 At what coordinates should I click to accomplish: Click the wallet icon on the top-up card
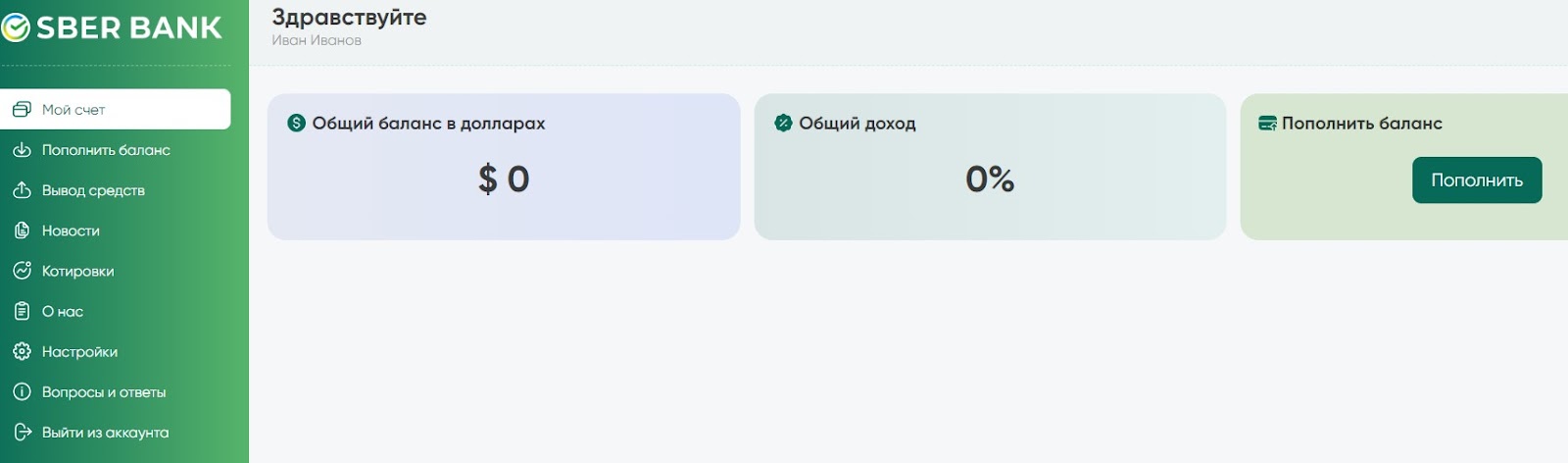pos(1267,123)
